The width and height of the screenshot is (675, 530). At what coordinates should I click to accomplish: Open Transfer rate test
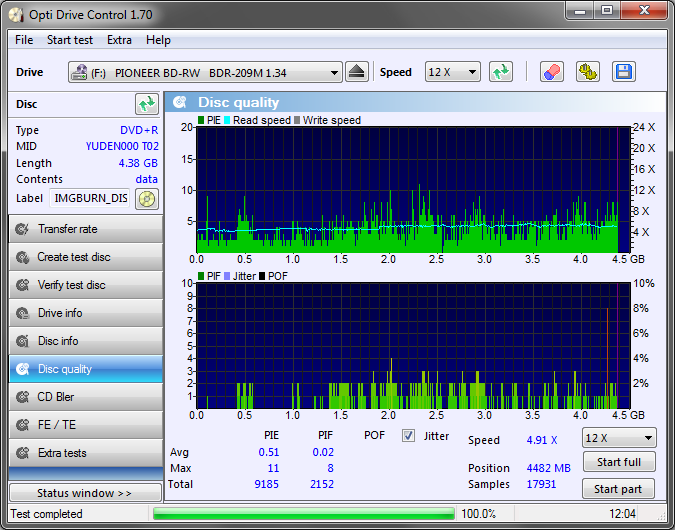(86, 229)
